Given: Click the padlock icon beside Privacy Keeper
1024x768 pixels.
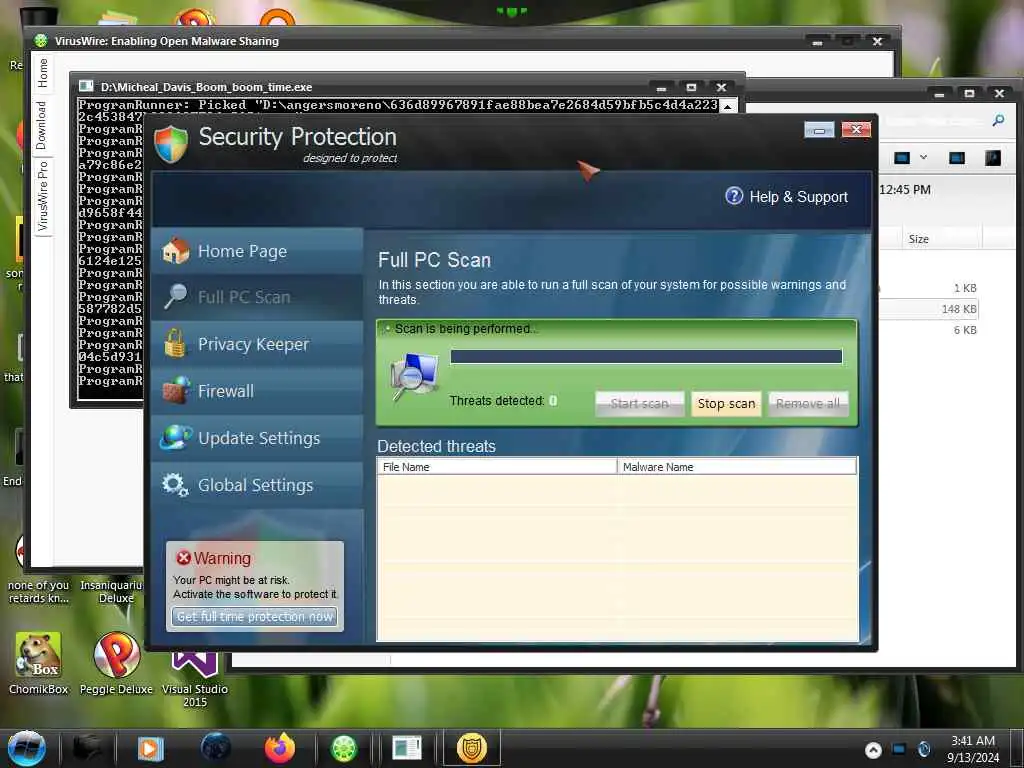Looking at the screenshot, I should [174, 344].
